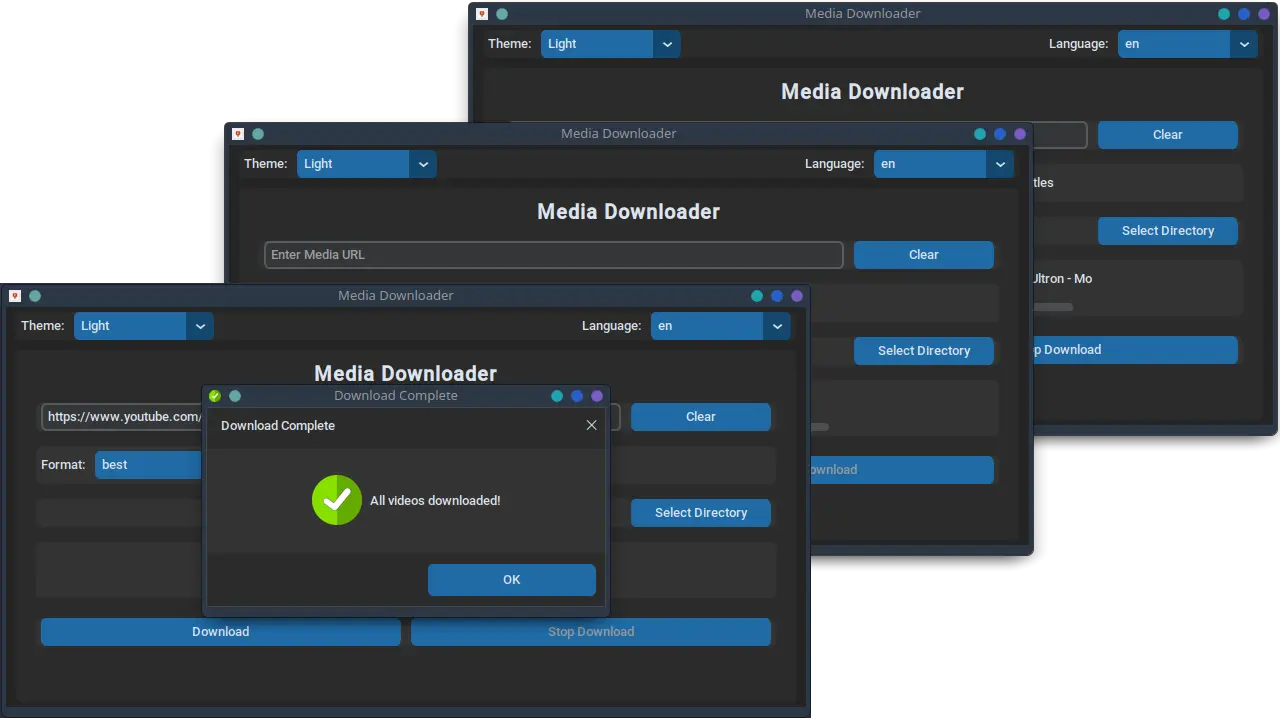Close the Download Complete message with X
This screenshot has width=1280, height=720.
pos(591,425)
